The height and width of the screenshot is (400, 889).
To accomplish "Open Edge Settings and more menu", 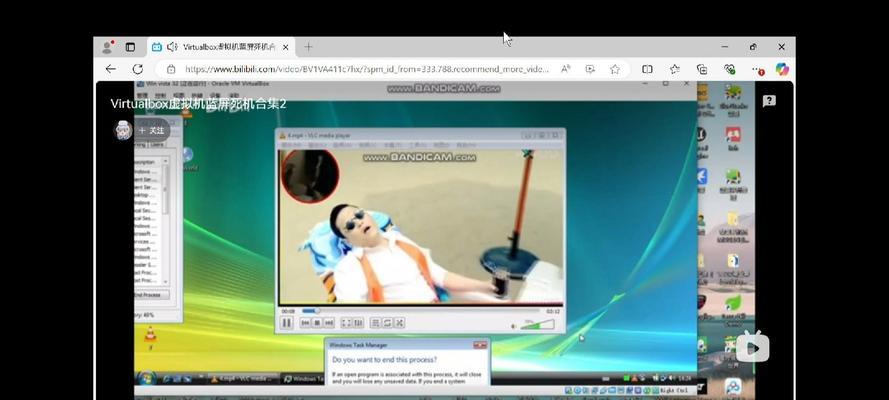I will point(758,70).
